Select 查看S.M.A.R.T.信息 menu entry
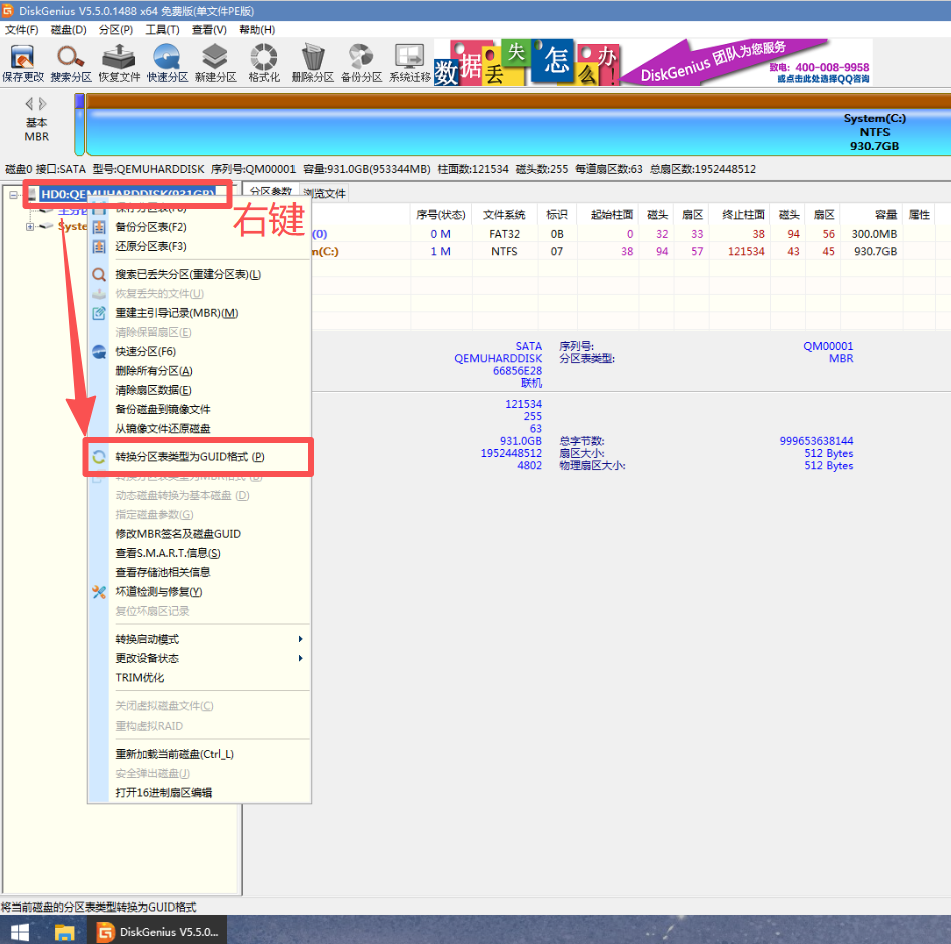Screen dimensions: 951x944 pyautogui.click(x=168, y=552)
